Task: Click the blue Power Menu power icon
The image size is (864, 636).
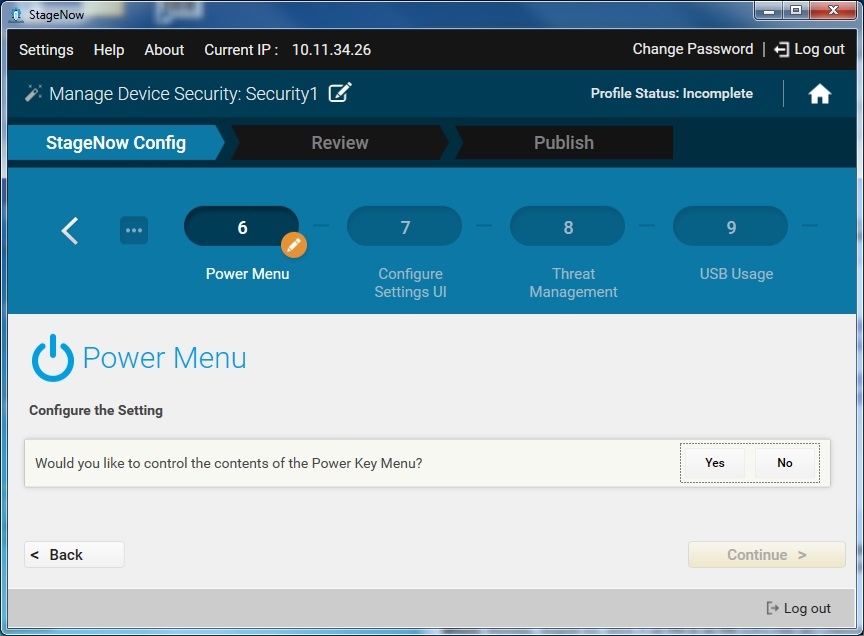Action: 52,358
